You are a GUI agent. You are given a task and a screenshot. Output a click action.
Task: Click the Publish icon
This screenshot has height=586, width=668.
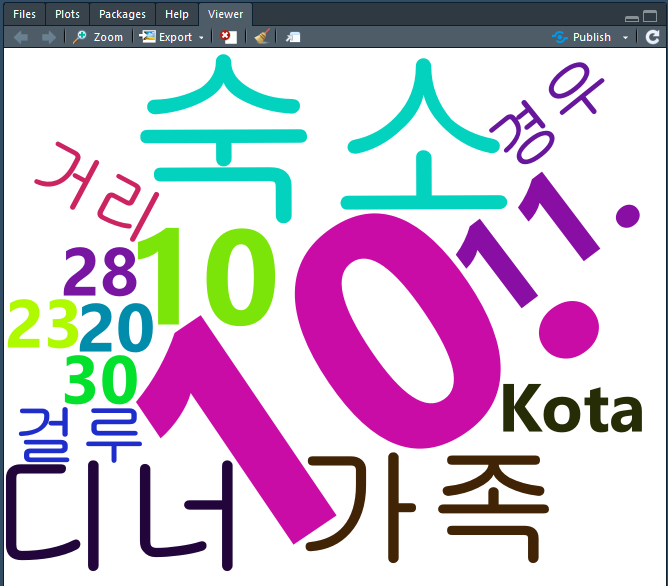559,37
